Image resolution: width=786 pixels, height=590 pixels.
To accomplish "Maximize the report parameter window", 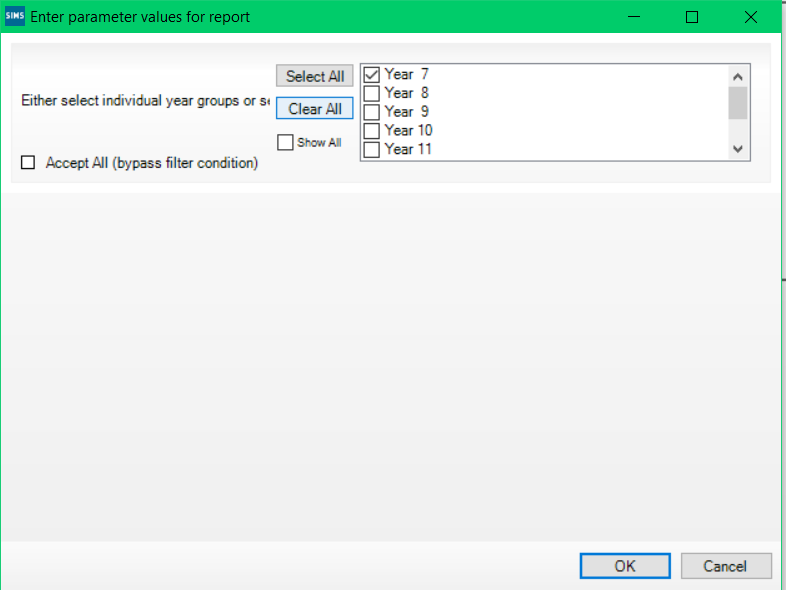I will pos(692,17).
